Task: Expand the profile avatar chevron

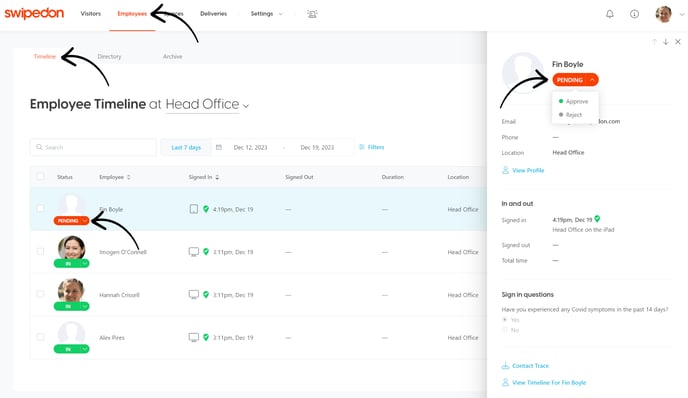Action: pyautogui.click(x=681, y=14)
